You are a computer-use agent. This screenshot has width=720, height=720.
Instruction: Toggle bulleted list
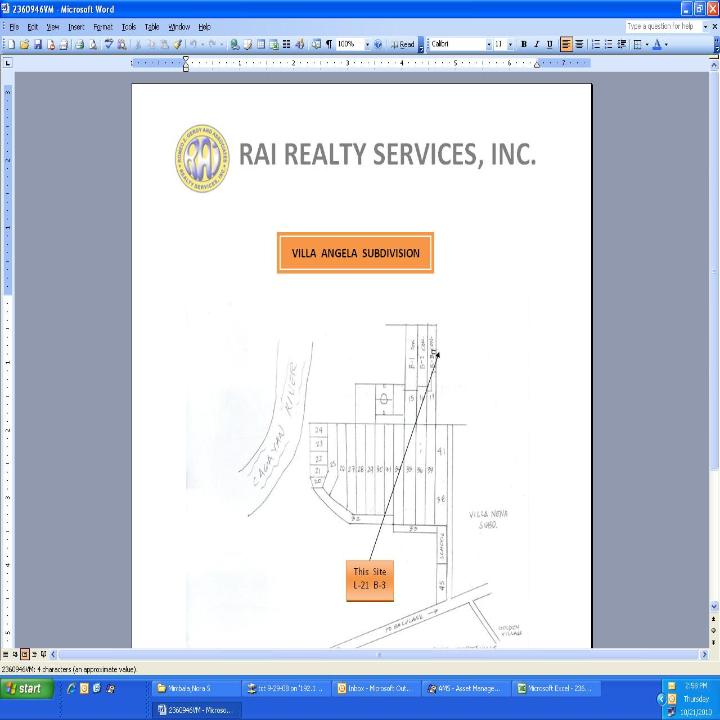(608, 45)
